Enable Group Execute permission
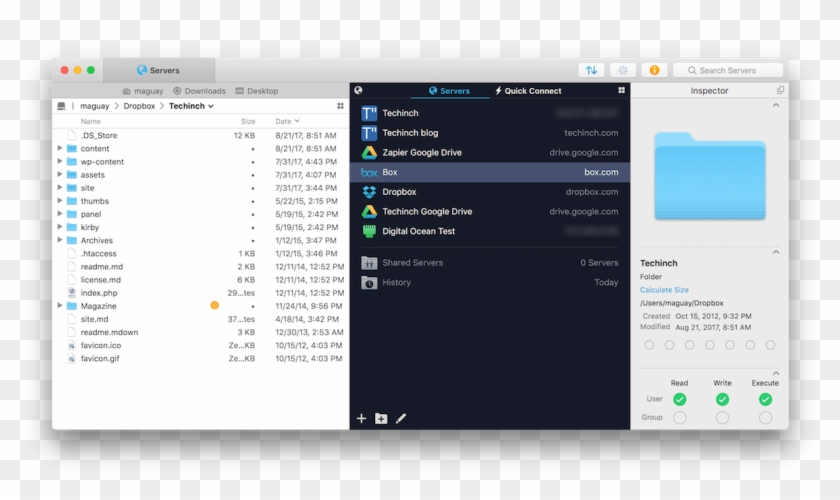 pos(765,417)
